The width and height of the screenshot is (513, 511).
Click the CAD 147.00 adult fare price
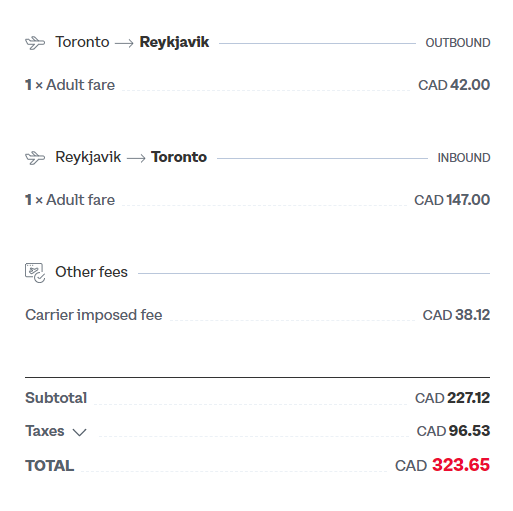pos(452,200)
